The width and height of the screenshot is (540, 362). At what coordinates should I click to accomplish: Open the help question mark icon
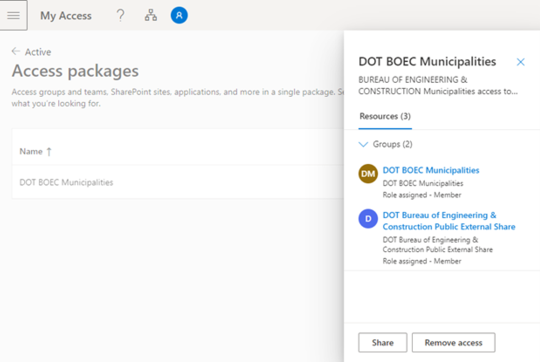pyautogui.click(x=120, y=15)
